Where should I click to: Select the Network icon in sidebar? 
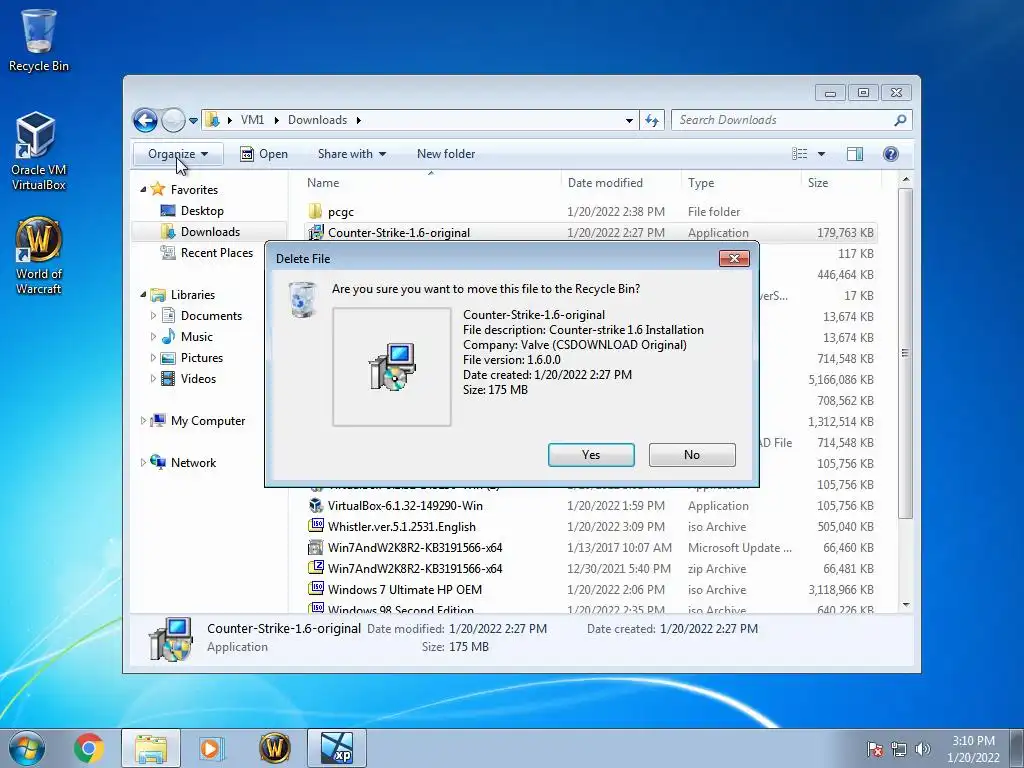click(x=158, y=462)
